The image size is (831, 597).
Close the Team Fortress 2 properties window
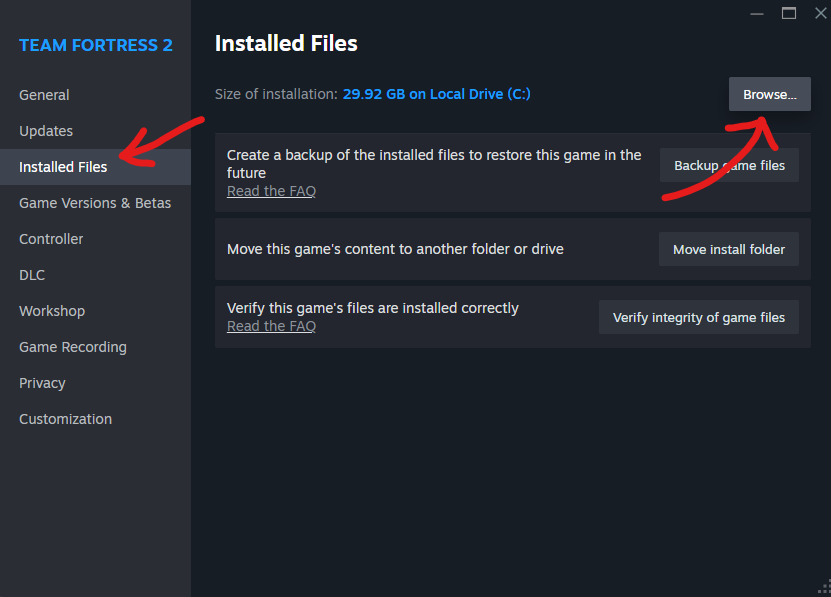click(820, 13)
